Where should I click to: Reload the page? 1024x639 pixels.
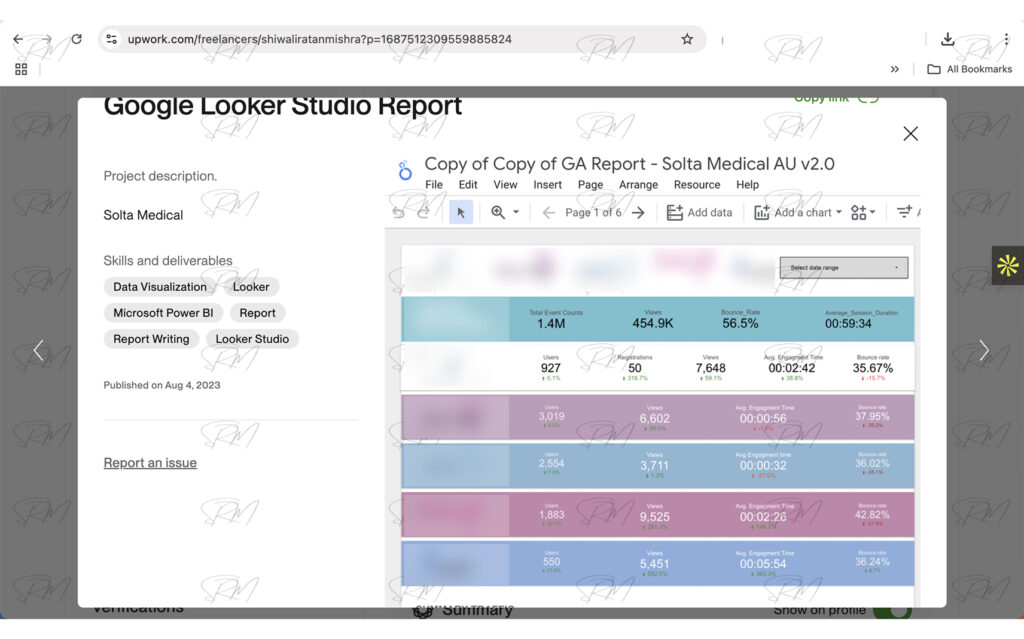coord(76,39)
